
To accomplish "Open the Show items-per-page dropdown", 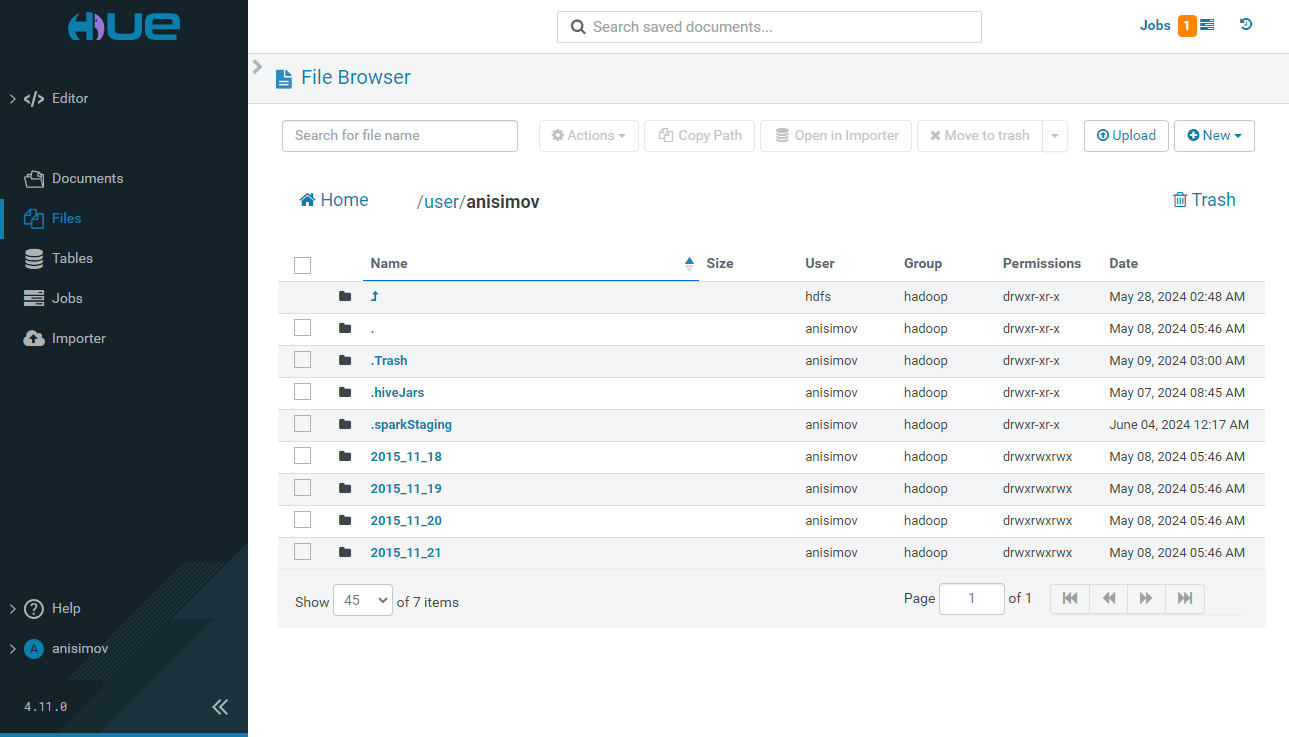I will pyautogui.click(x=363, y=600).
